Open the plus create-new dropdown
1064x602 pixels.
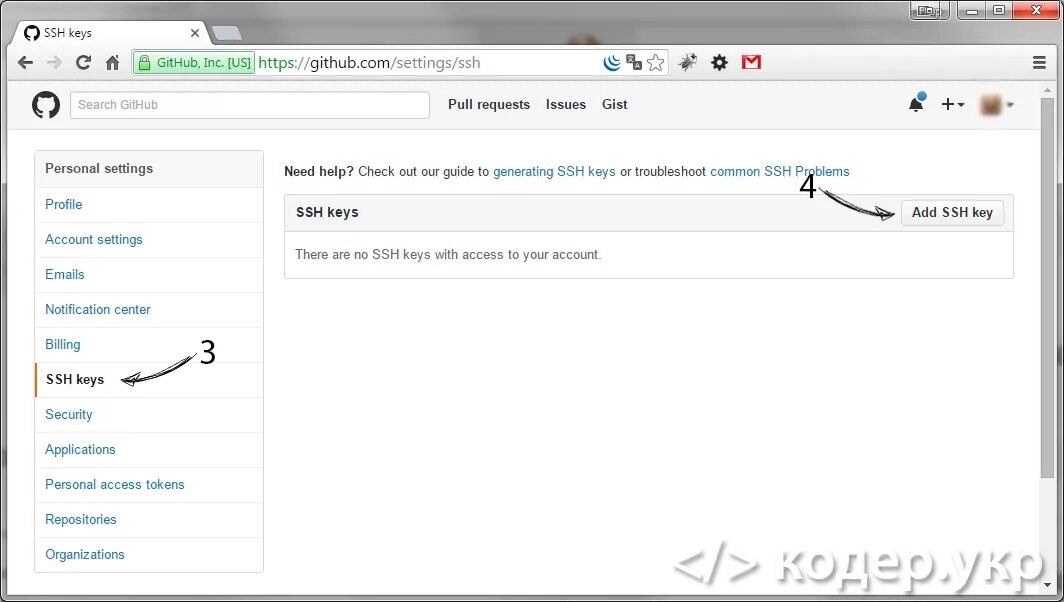pos(953,105)
